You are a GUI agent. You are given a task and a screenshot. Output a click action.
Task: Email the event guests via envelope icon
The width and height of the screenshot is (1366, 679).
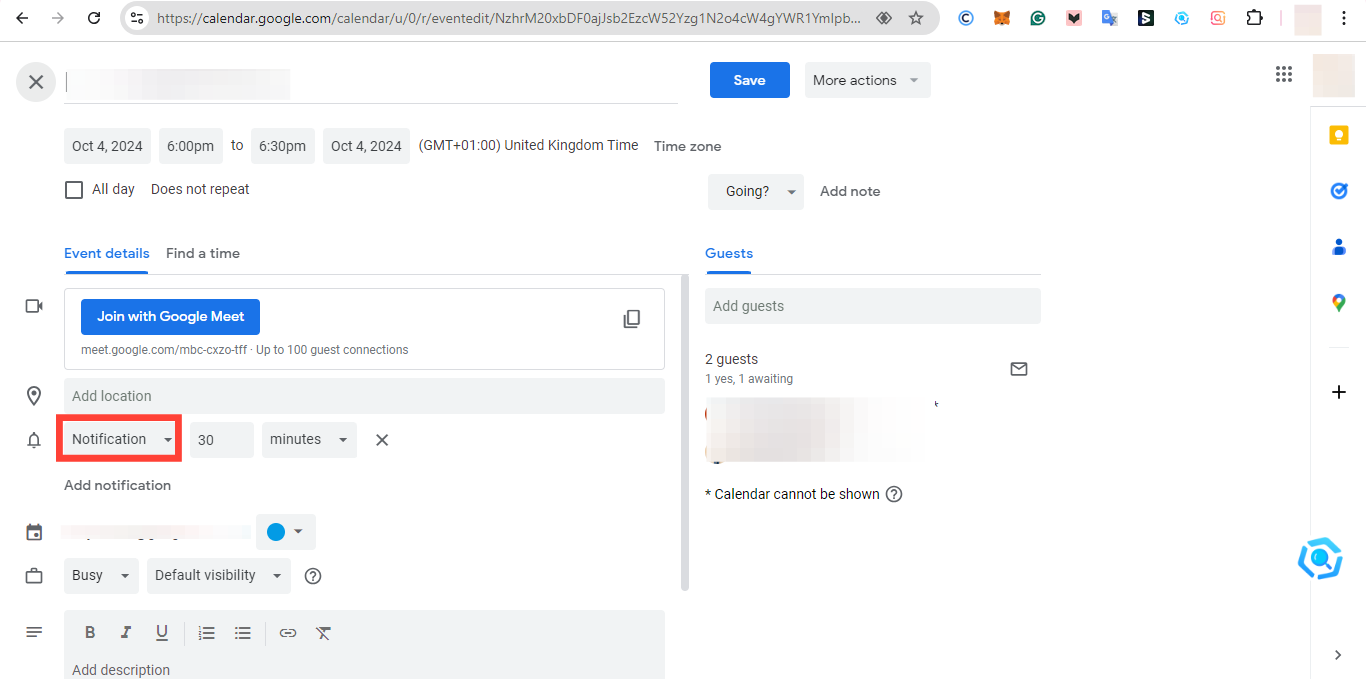pyautogui.click(x=1019, y=369)
